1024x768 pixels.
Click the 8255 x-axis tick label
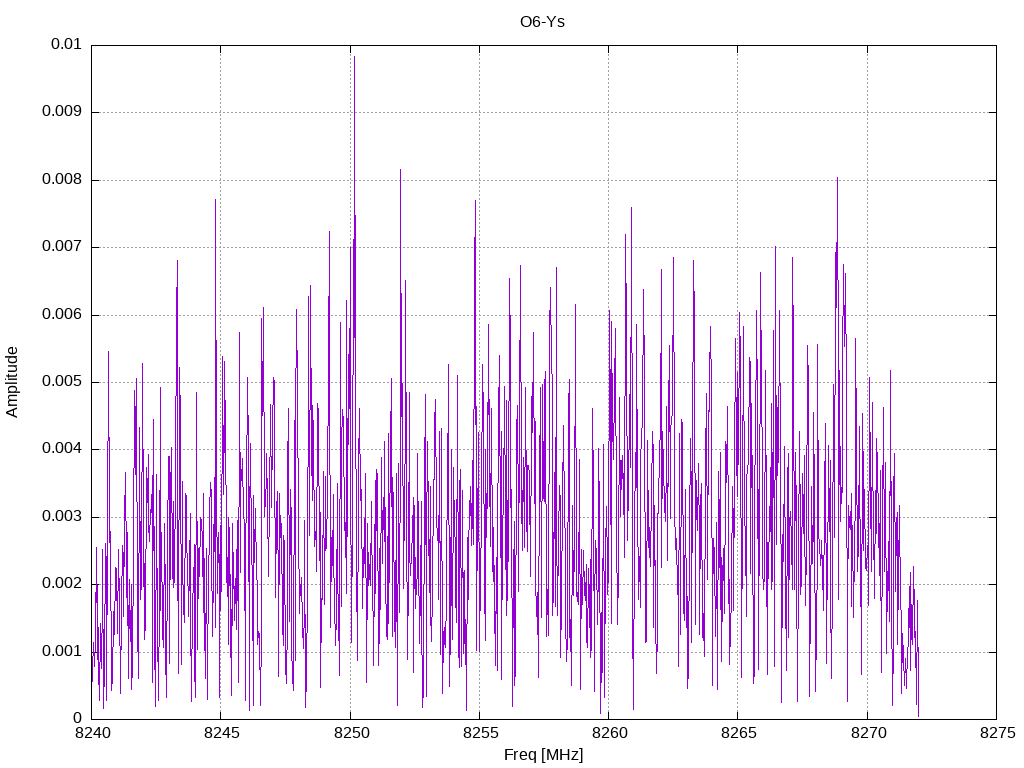click(x=480, y=733)
